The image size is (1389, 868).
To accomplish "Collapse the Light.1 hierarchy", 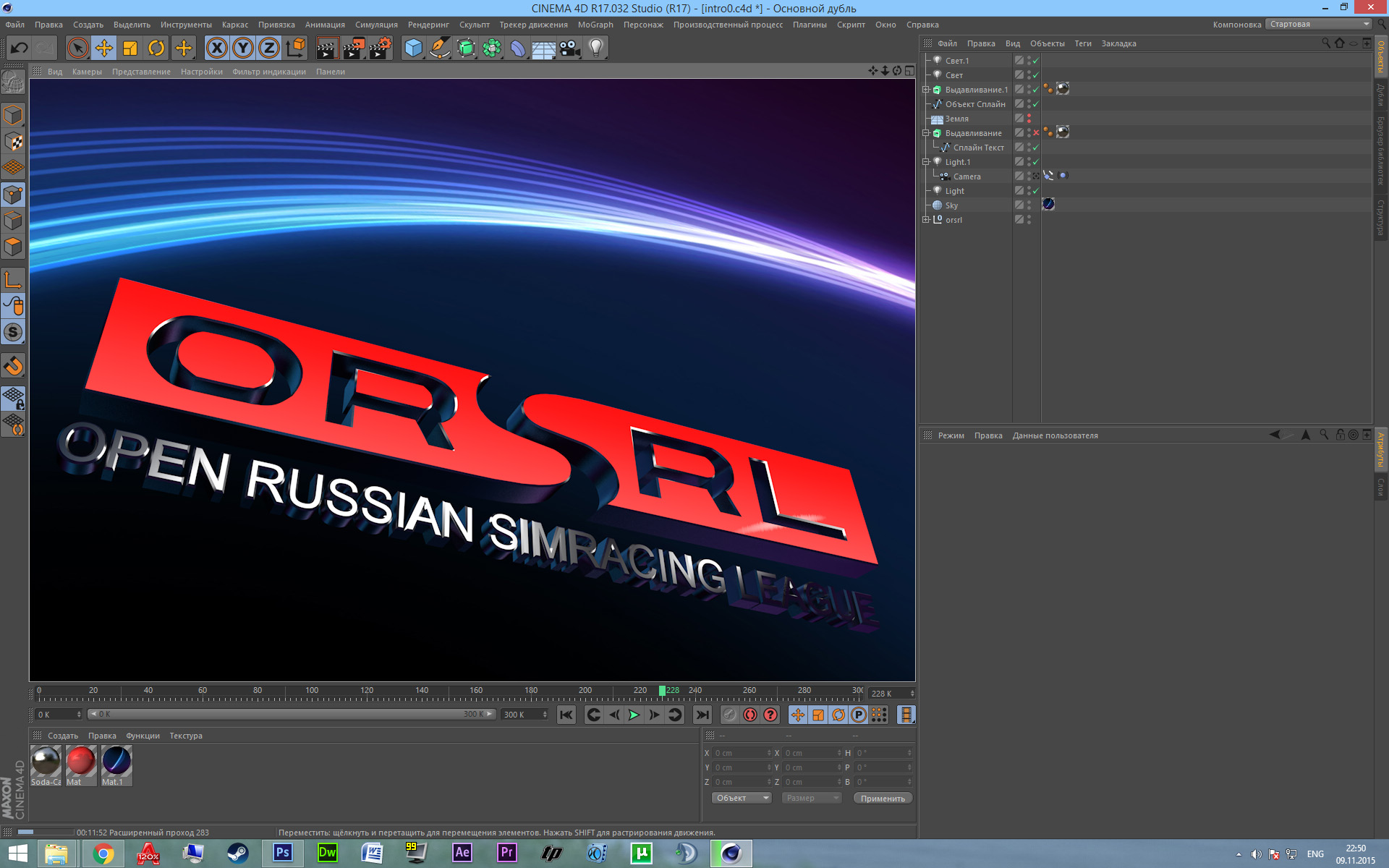I will click(x=925, y=162).
